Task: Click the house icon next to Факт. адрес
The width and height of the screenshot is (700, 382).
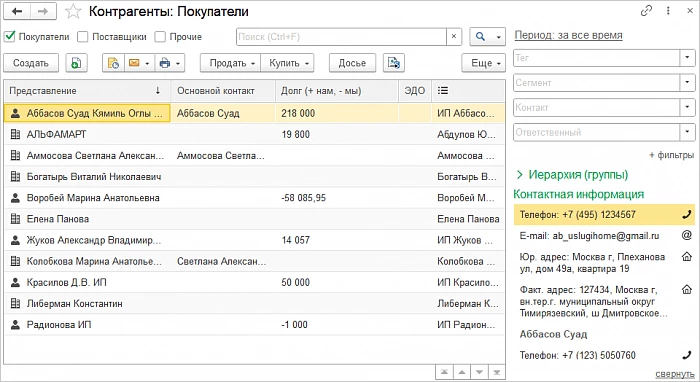Action: pyautogui.click(x=687, y=290)
